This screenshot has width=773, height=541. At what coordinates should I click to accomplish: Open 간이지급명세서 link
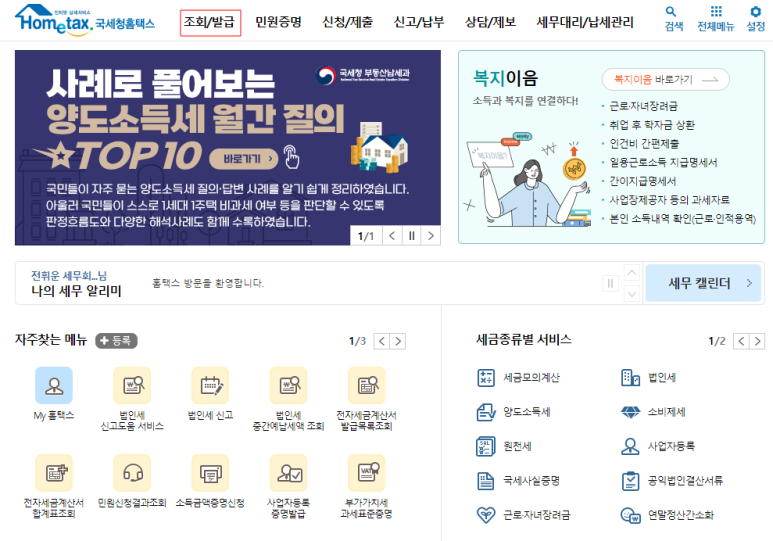642,181
